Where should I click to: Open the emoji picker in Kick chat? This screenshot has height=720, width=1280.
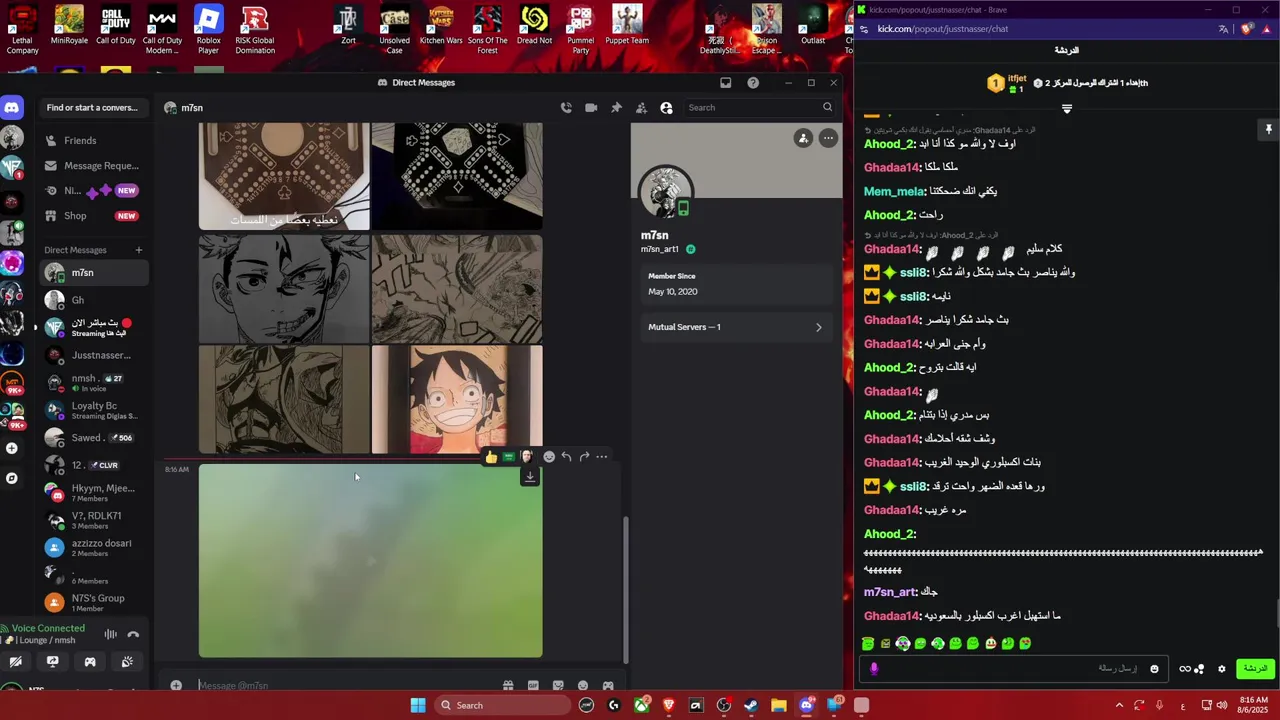(x=1154, y=669)
